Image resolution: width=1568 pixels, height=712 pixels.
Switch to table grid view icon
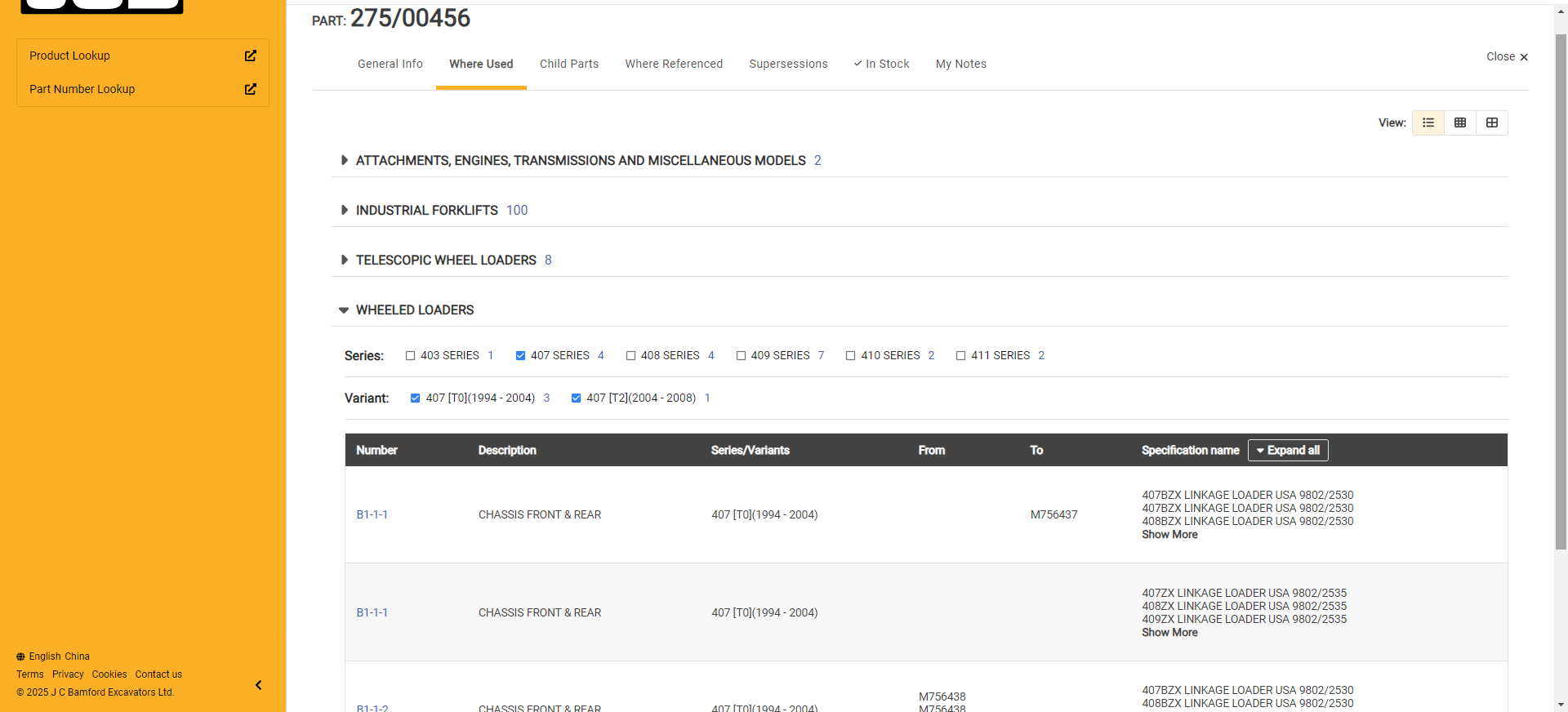(x=1460, y=122)
